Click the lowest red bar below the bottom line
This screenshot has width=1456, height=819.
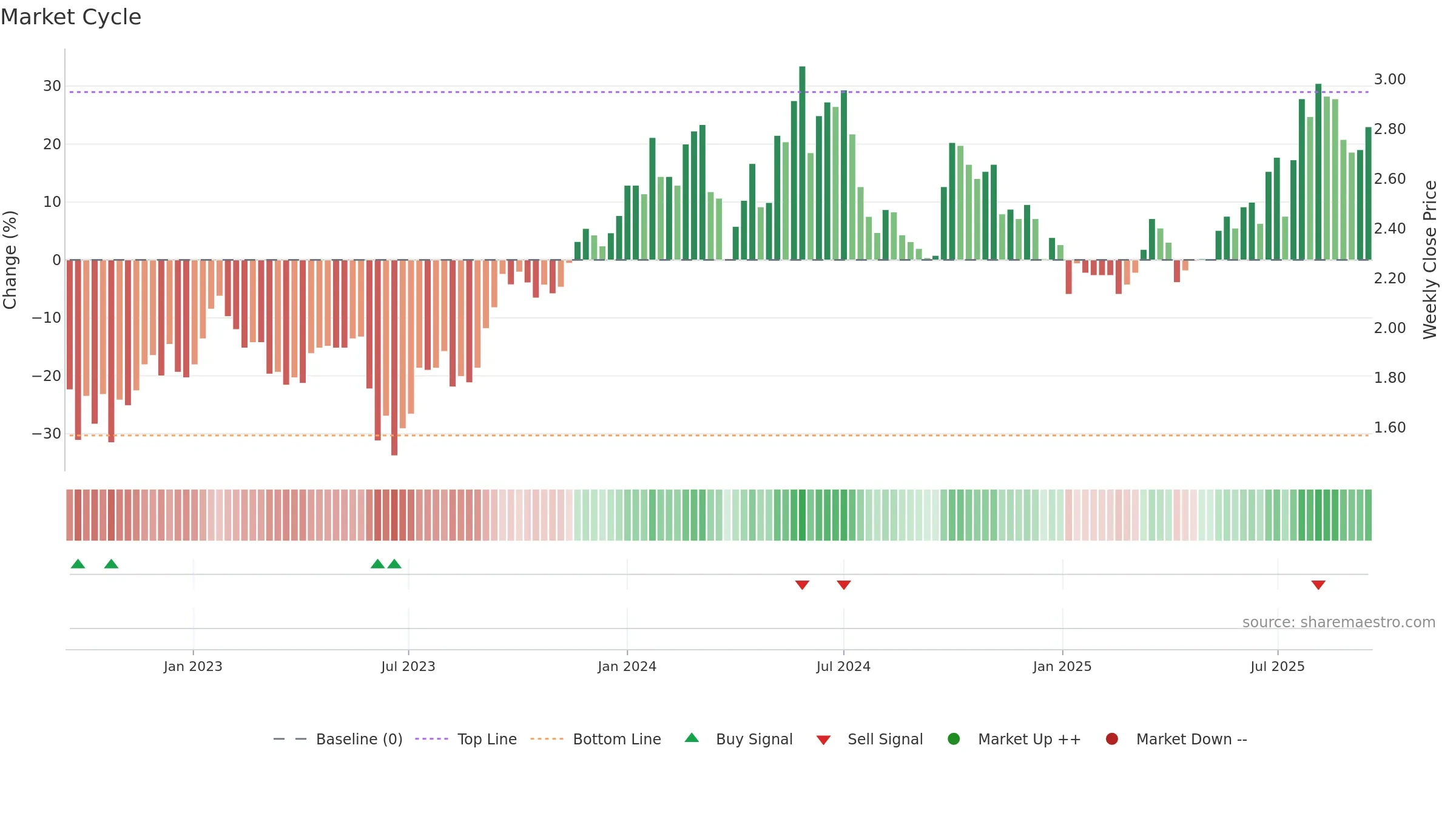coord(394,357)
